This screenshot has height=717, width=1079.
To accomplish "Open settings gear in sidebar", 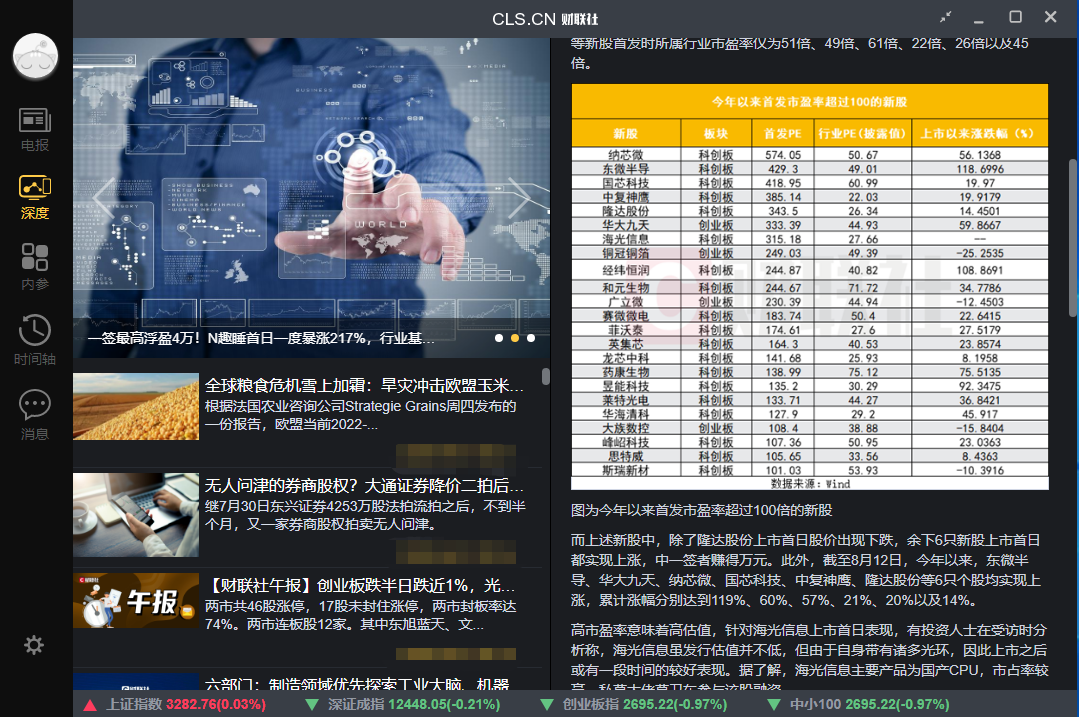I will pyautogui.click(x=34, y=645).
